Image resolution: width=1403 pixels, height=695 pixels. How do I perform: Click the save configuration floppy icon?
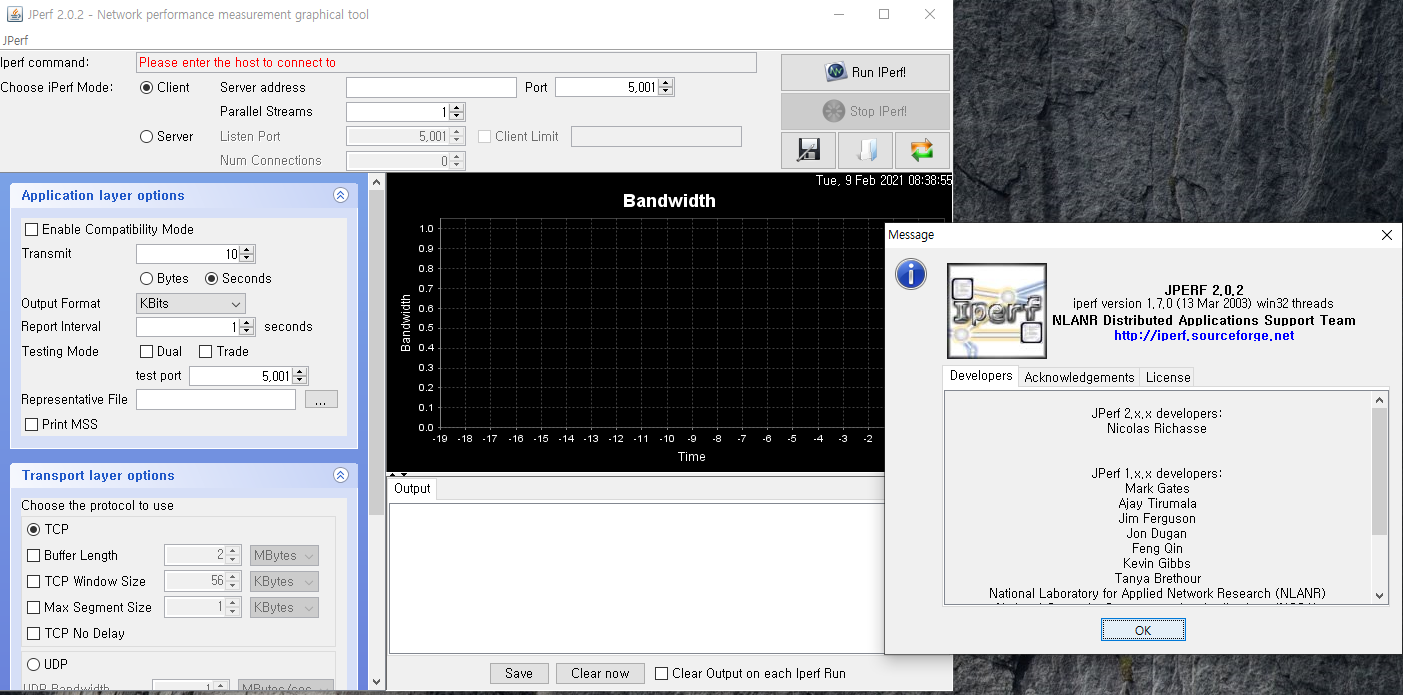[808, 150]
